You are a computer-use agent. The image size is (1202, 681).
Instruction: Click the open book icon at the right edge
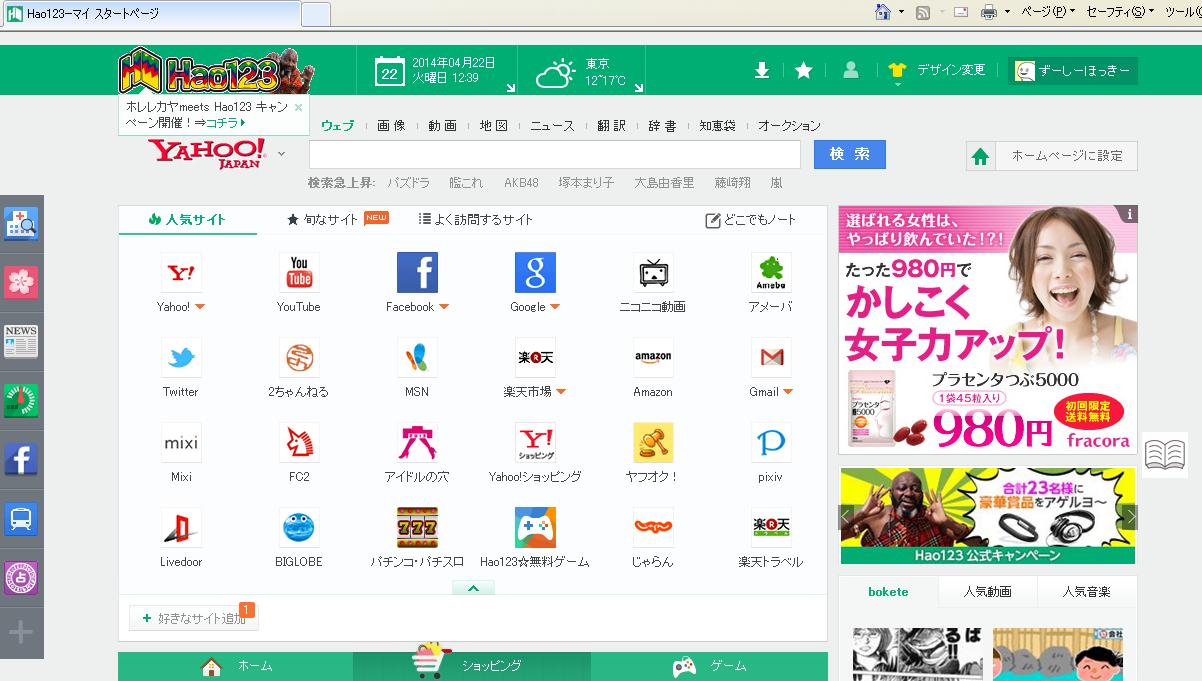coord(1164,455)
